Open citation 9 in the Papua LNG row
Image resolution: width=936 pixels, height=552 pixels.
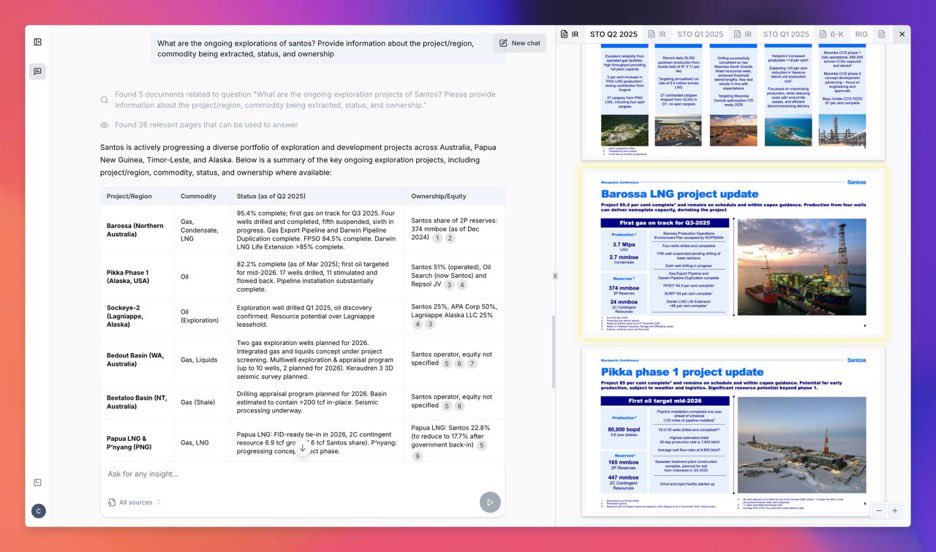[x=417, y=456]
